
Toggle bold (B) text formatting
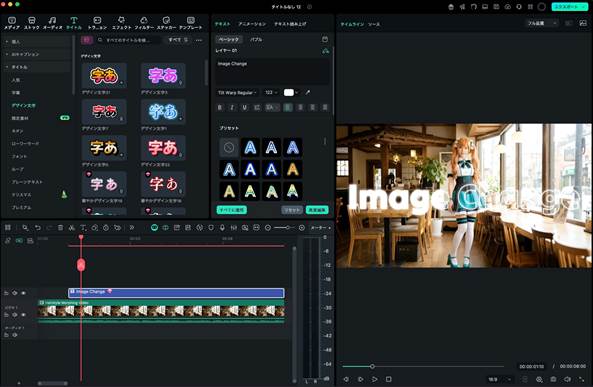(x=220, y=108)
